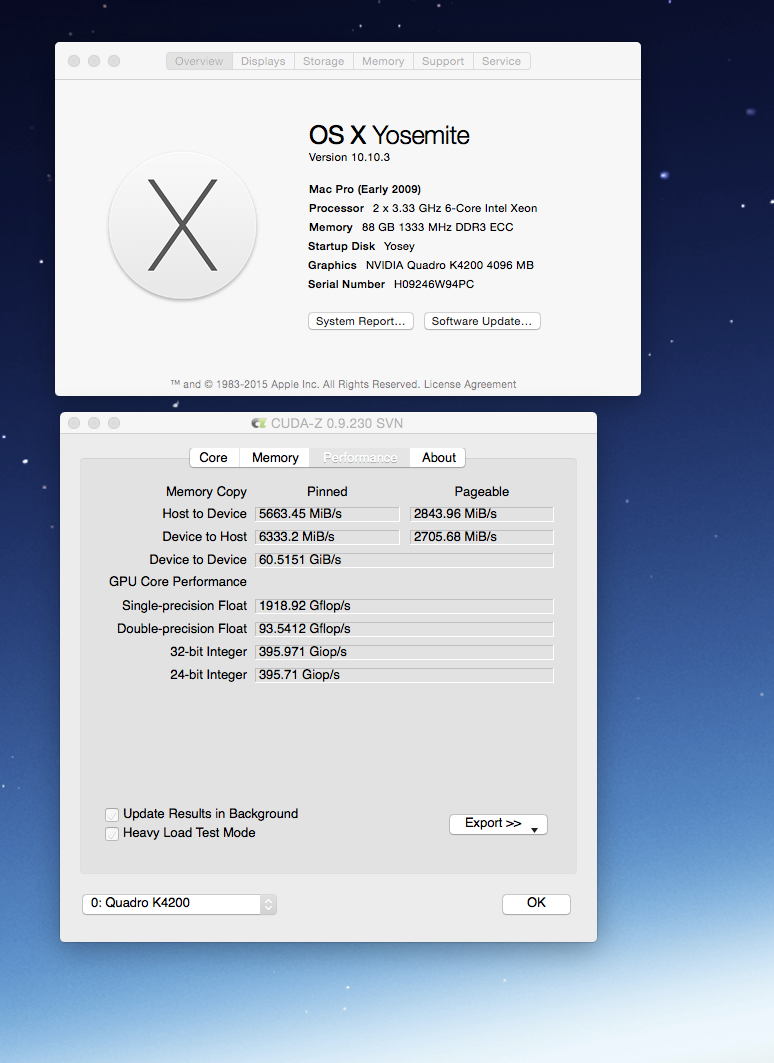Viewport: 774px width, 1063px height.
Task: Click the Double-precision Float 93.5412 Gflop/s field
Action: (x=404, y=629)
